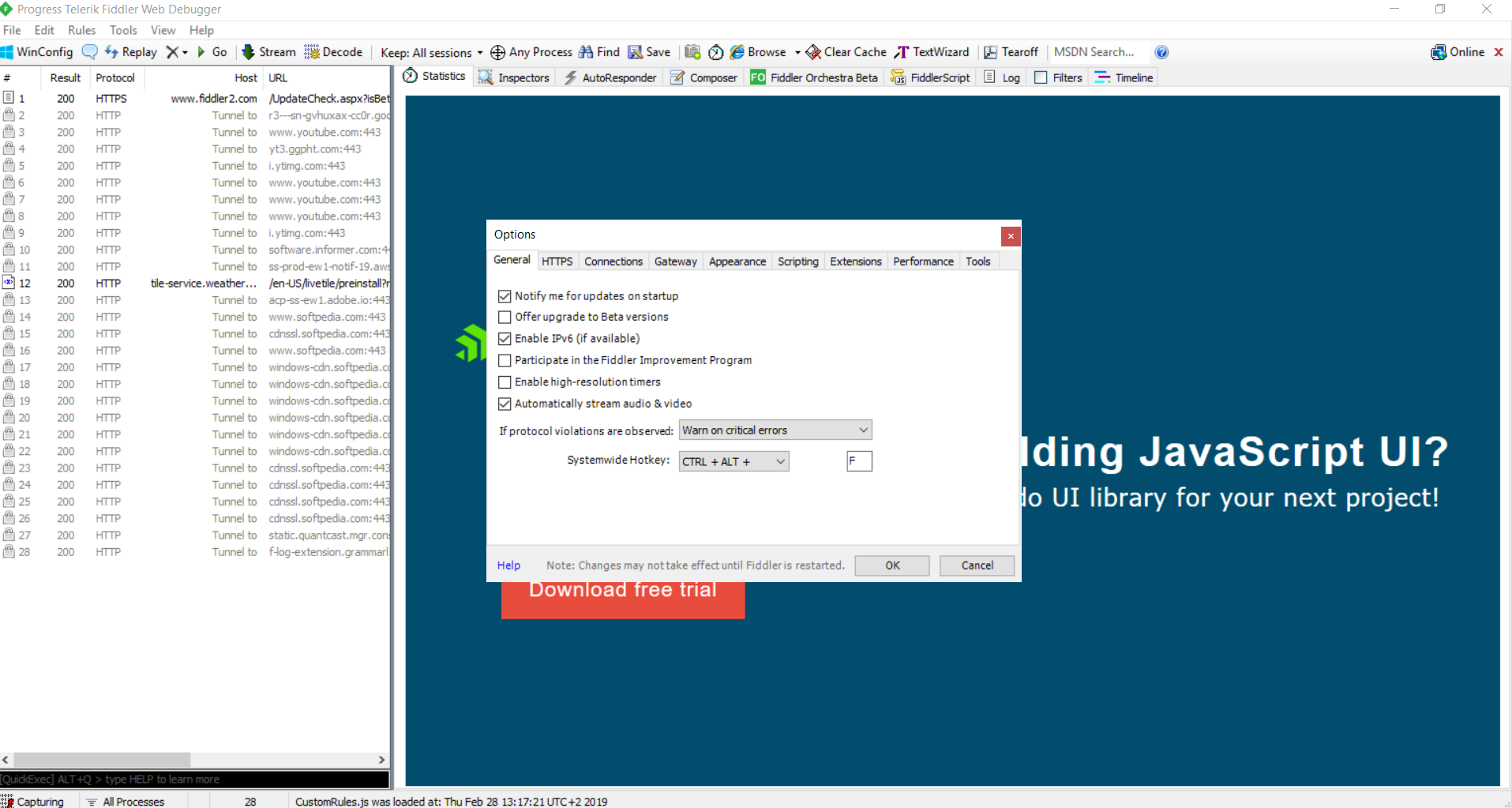This screenshot has width=1512, height=808.
Task: Click inside the MSDN Search field
Action: [1097, 52]
